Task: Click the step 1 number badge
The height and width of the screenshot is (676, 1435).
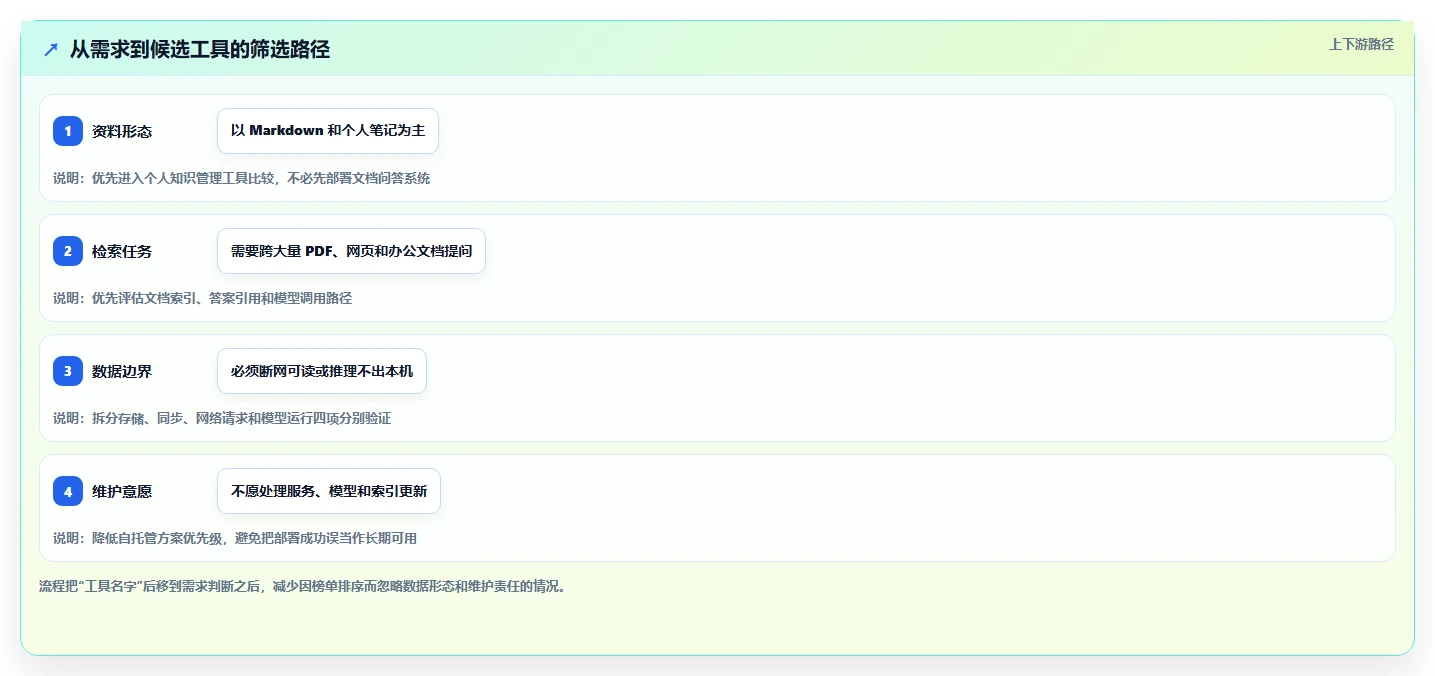Action: pos(68,131)
